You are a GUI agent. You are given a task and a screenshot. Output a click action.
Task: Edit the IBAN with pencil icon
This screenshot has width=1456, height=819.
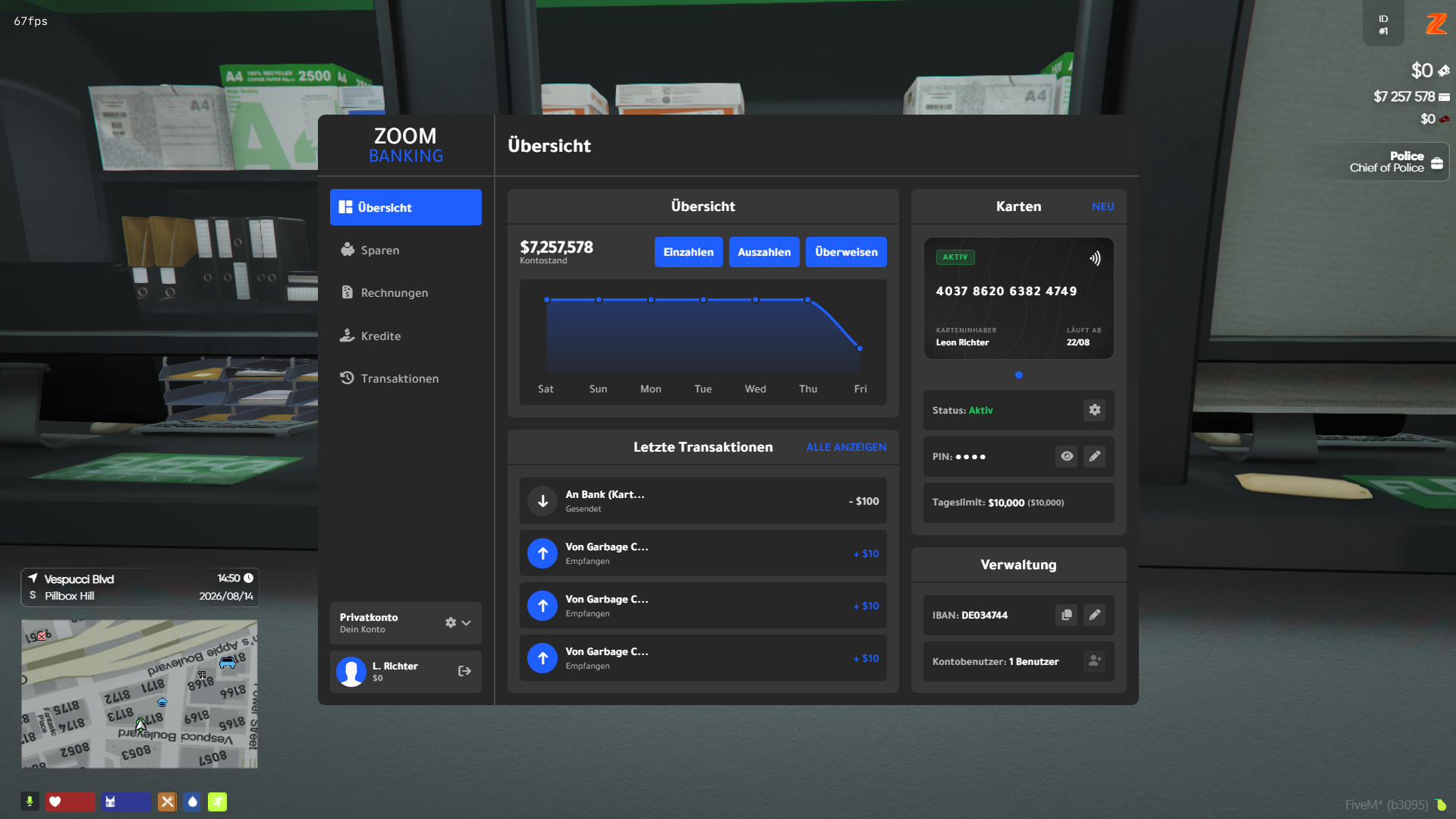point(1094,615)
